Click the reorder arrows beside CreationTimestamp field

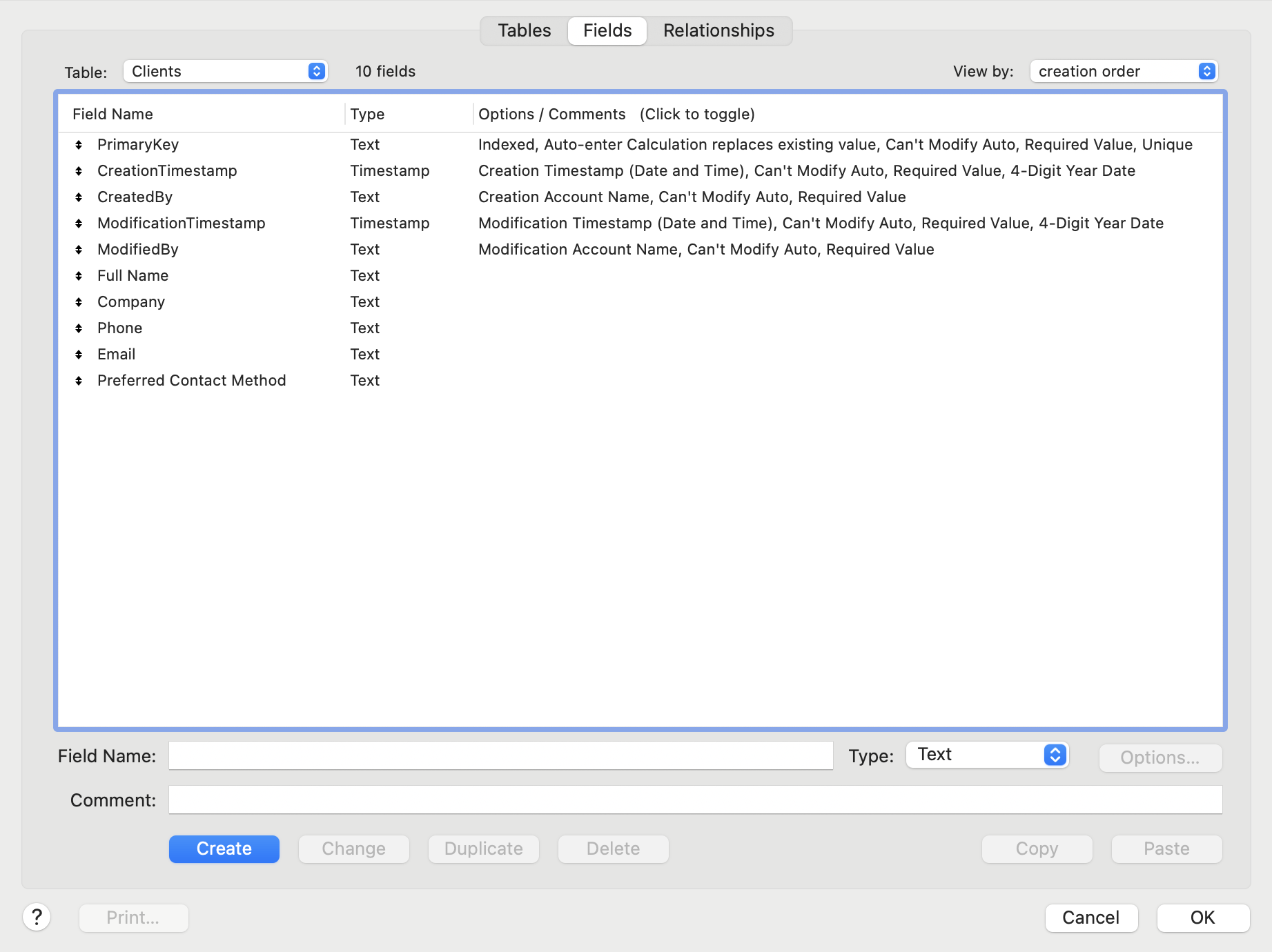pos(78,171)
